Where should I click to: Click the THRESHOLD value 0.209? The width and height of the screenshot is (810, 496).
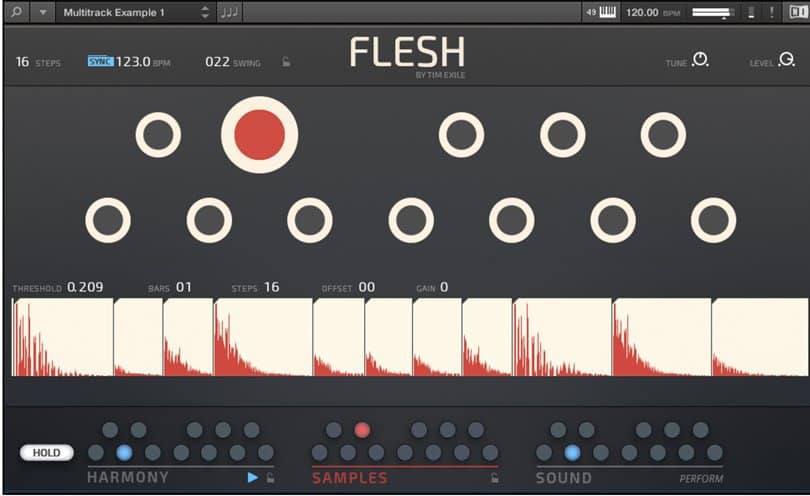click(x=85, y=288)
